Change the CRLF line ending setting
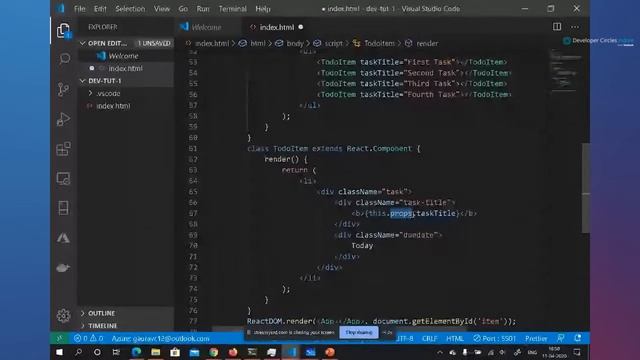 click(x=430, y=338)
